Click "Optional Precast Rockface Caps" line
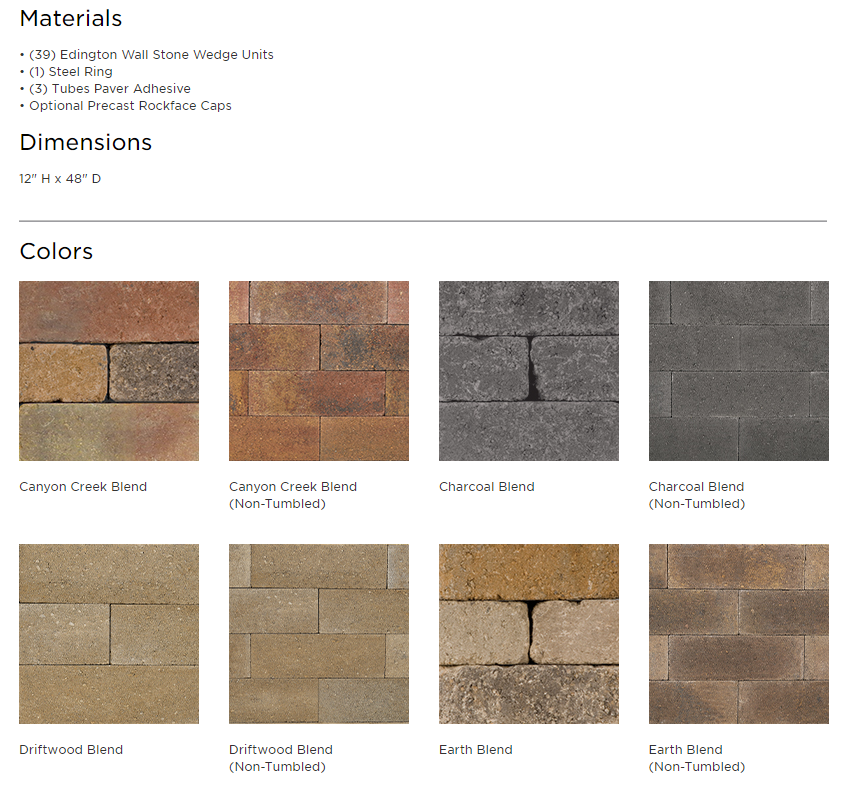The height and width of the screenshot is (789, 842). pos(126,106)
